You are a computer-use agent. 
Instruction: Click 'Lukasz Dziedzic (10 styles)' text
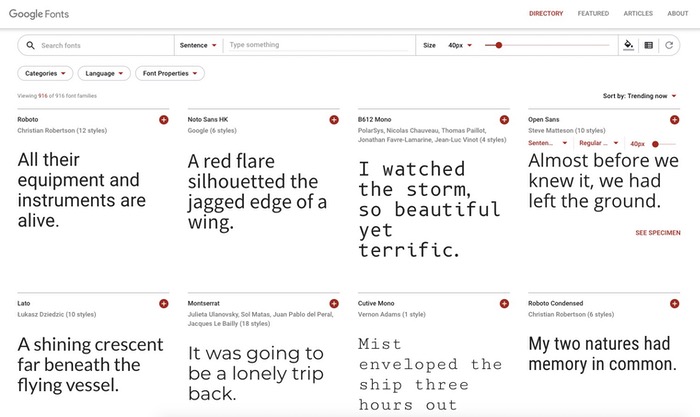click(x=57, y=314)
